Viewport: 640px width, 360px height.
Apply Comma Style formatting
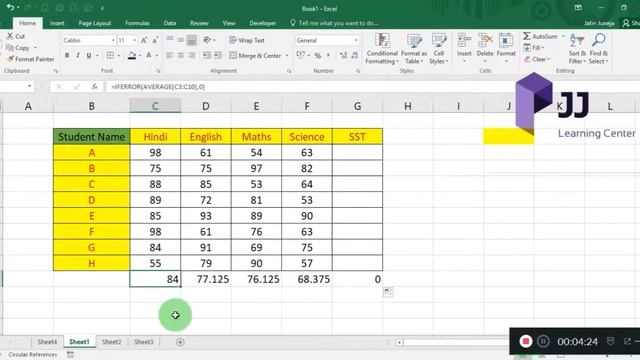tap(328, 56)
